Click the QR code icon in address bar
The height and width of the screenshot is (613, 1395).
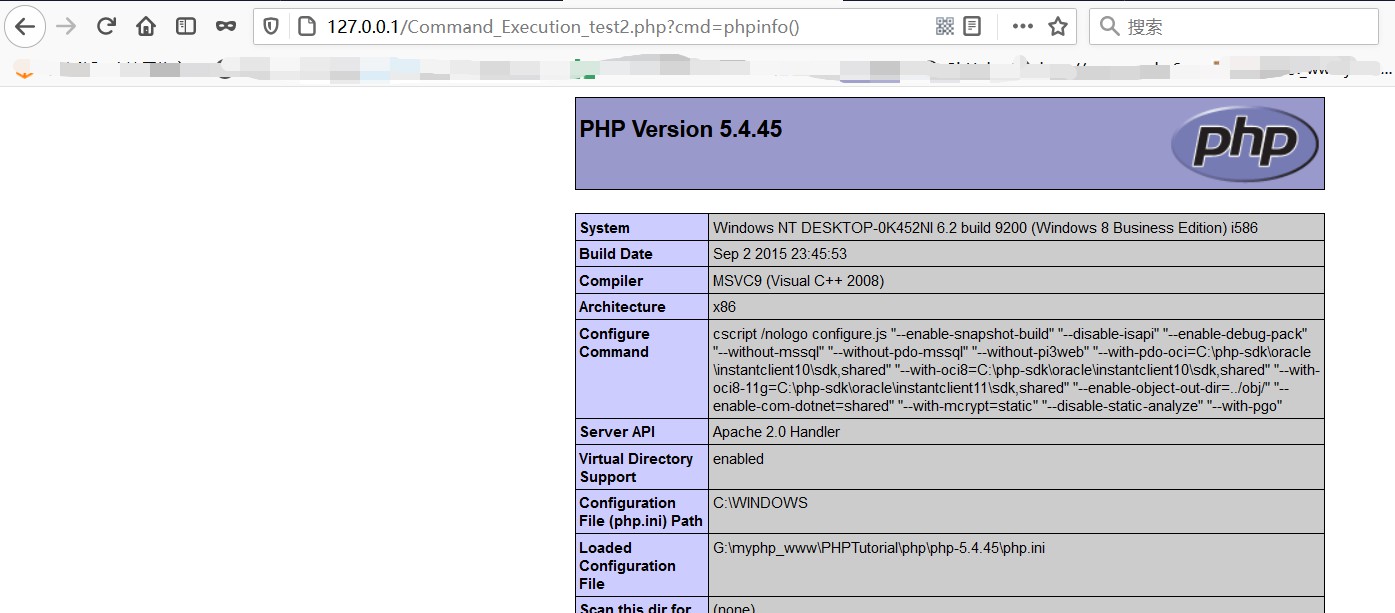pos(945,27)
